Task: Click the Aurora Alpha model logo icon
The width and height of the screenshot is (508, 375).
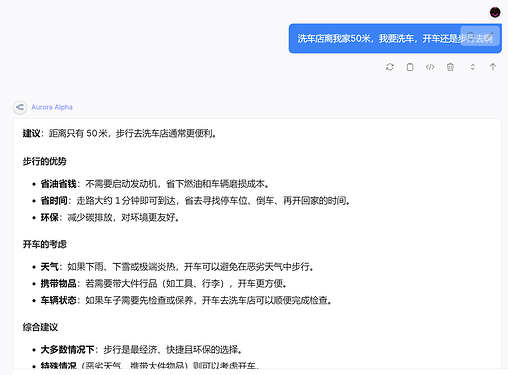Action: tap(20, 107)
